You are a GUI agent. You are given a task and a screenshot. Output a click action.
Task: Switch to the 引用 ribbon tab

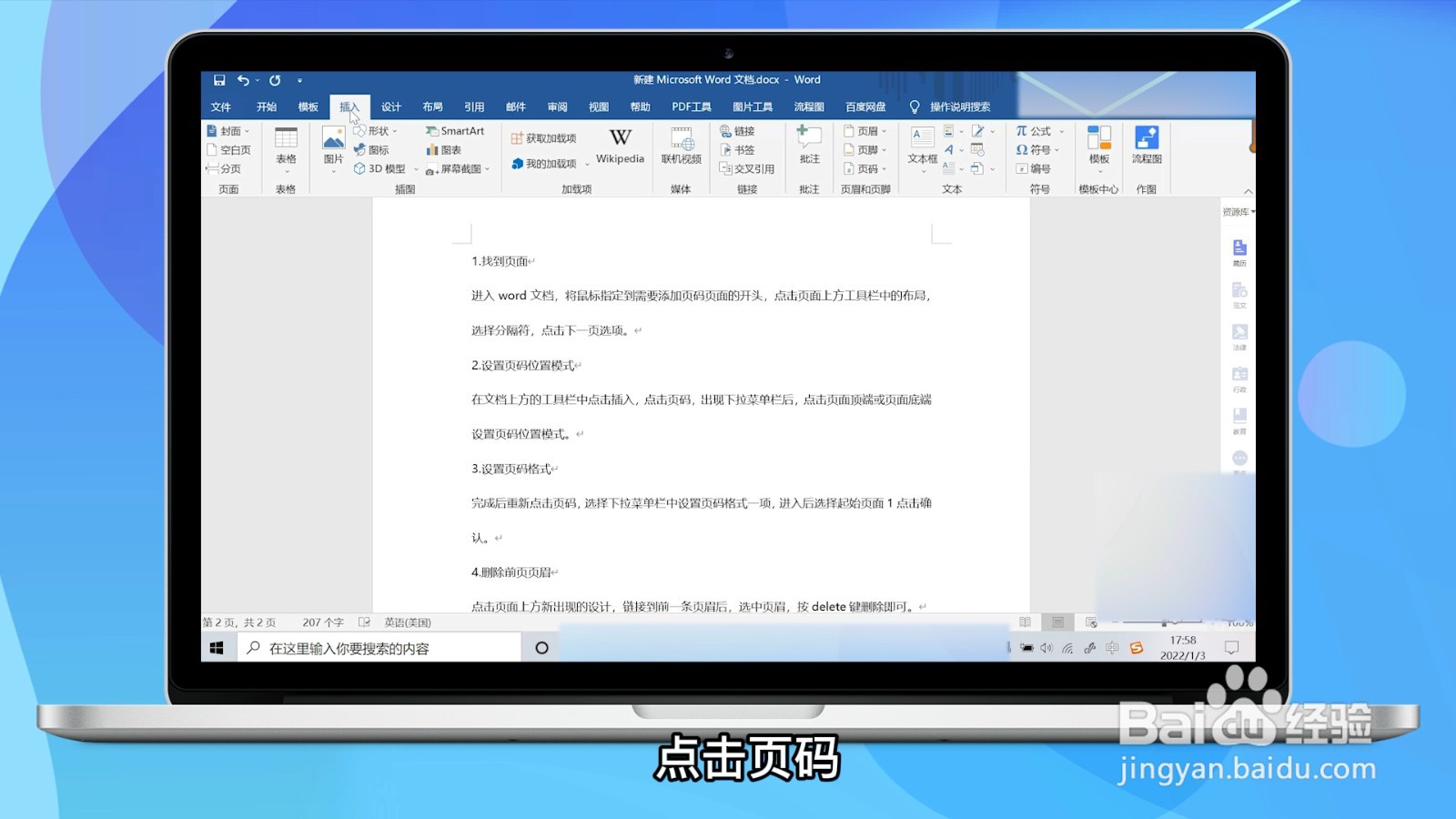(474, 107)
